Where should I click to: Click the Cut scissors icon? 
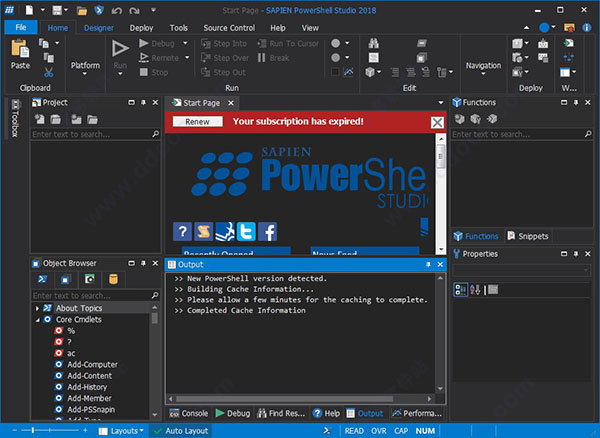click(x=49, y=72)
